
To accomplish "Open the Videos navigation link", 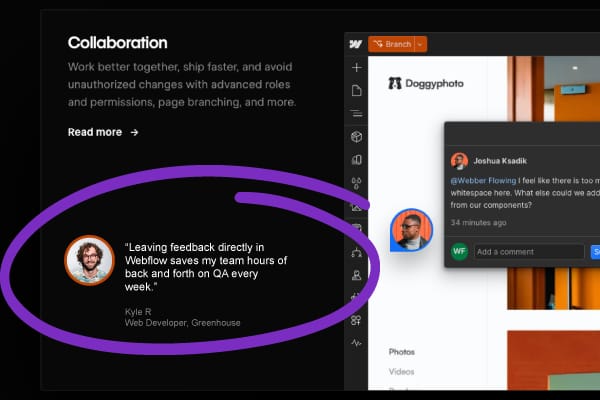I will [x=401, y=371].
